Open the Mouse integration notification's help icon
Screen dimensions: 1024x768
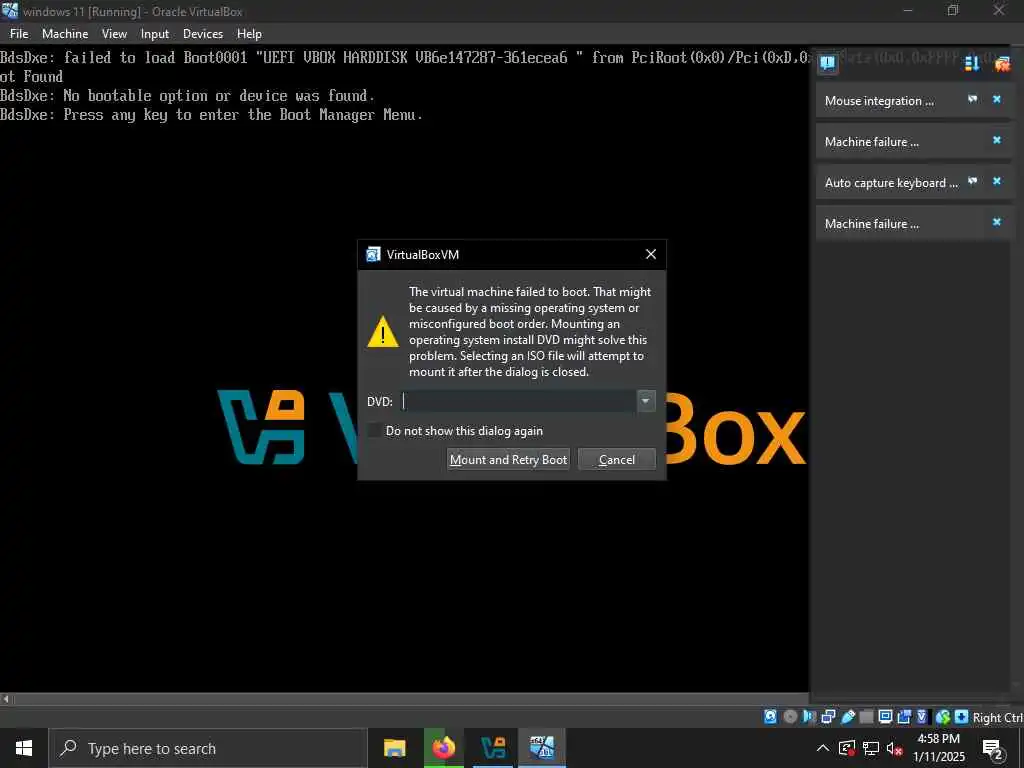972,99
